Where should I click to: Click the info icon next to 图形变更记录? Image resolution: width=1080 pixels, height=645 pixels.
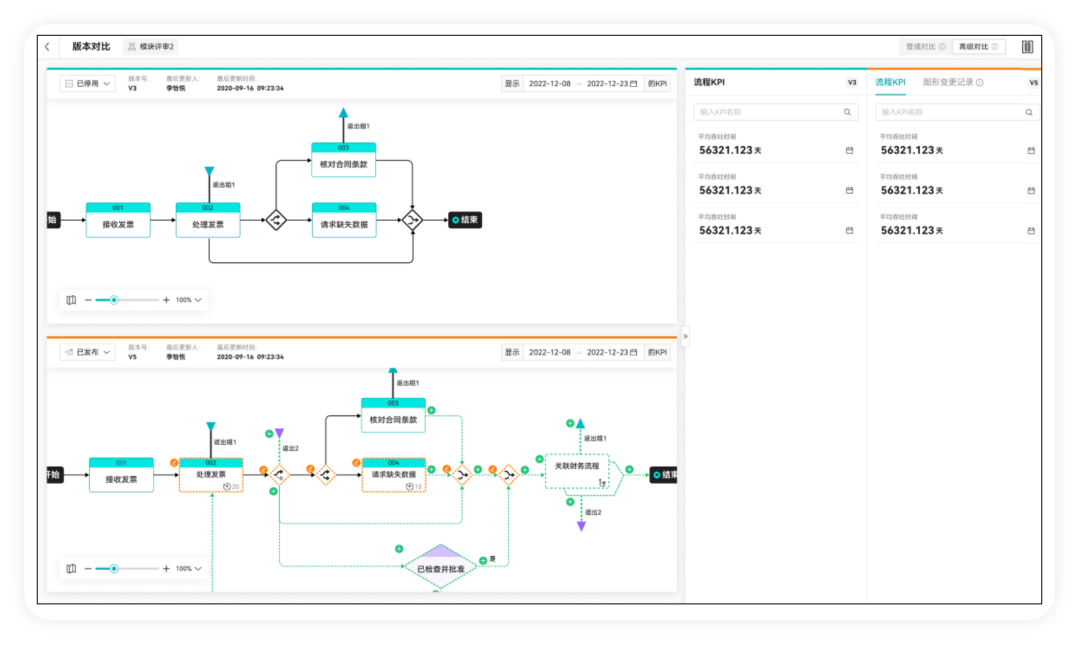click(979, 83)
